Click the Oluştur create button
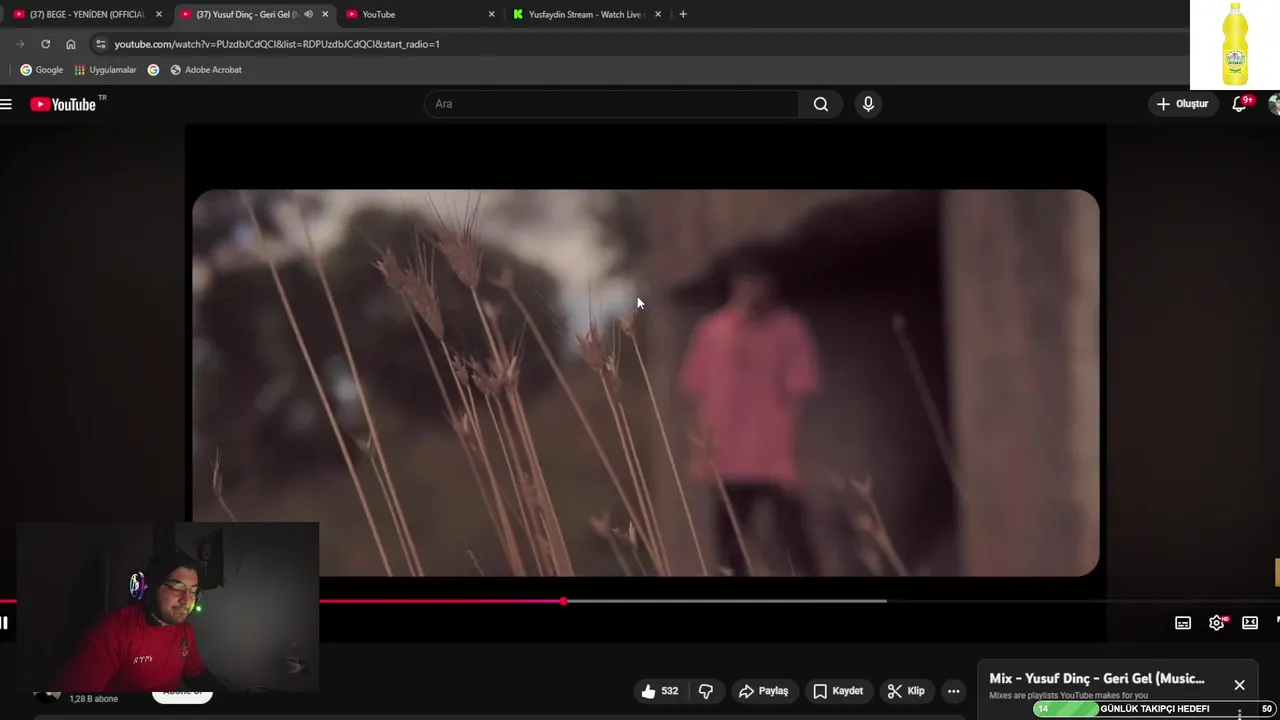1280x720 pixels. (1182, 104)
